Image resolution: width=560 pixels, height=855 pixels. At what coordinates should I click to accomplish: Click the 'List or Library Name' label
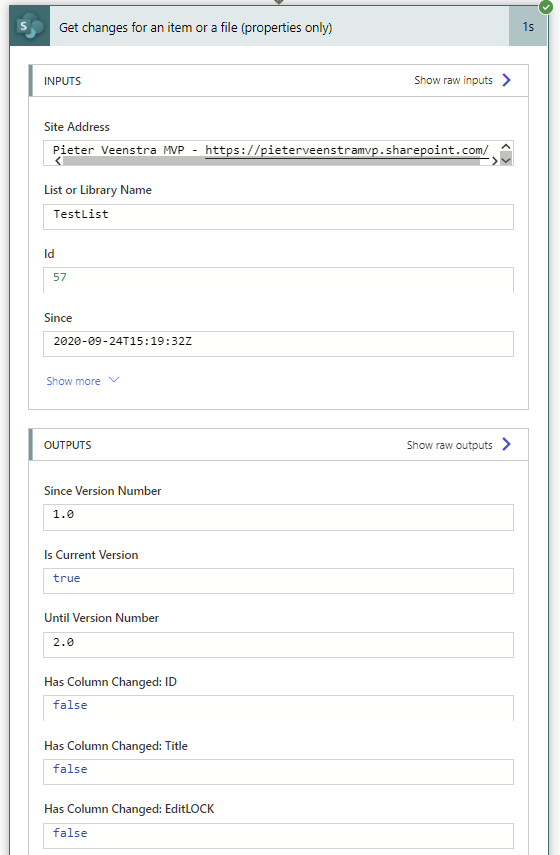coord(98,190)
